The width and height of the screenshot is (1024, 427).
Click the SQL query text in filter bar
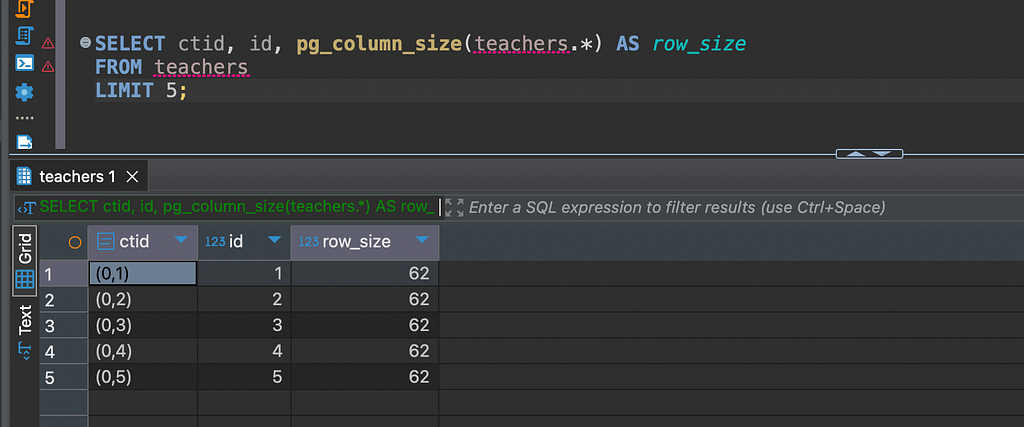pos(237,208)
